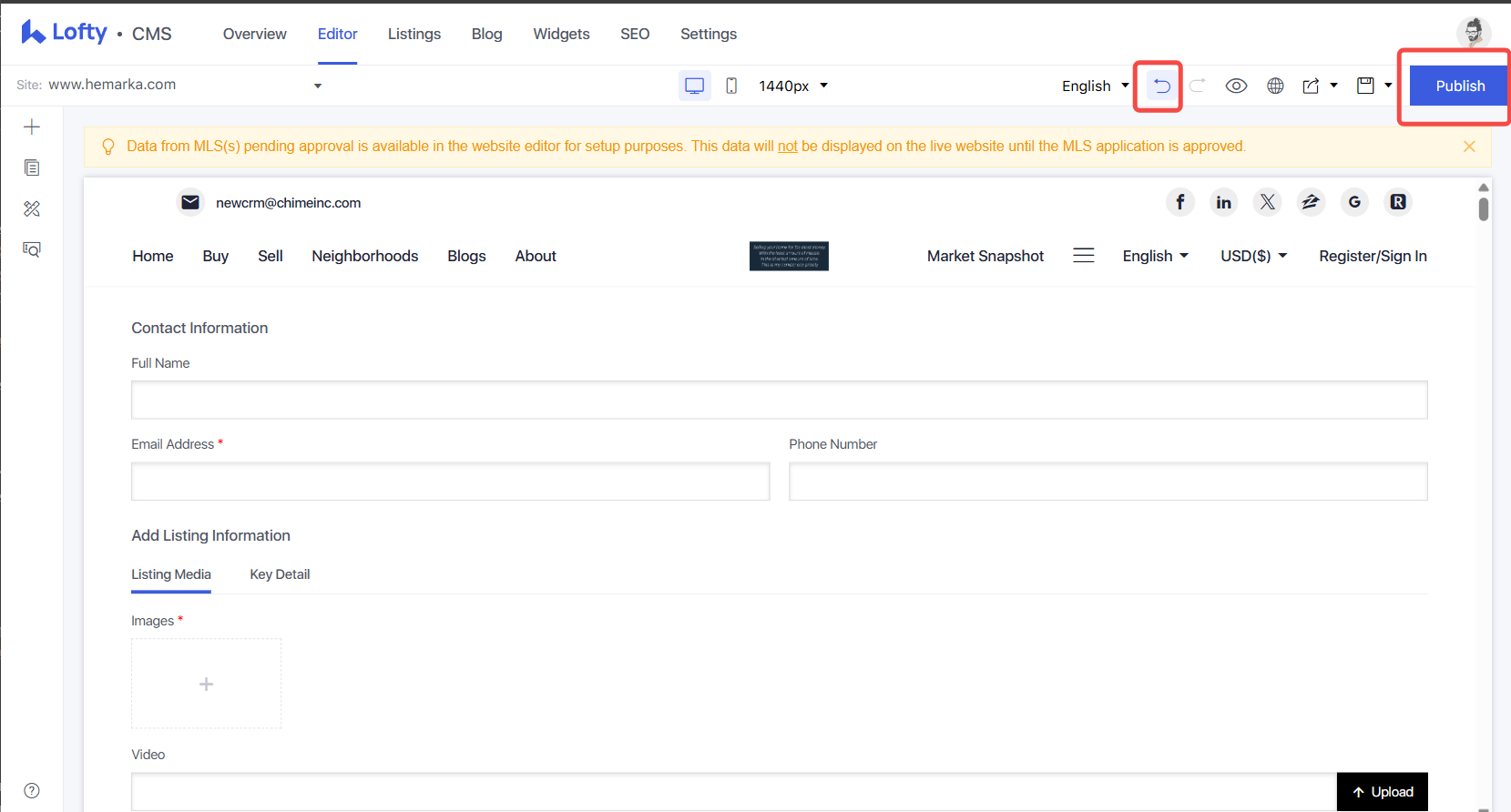Open the design tools icon in sidebar
This screenshot has width=1511, height=812.
pos(32,208)
